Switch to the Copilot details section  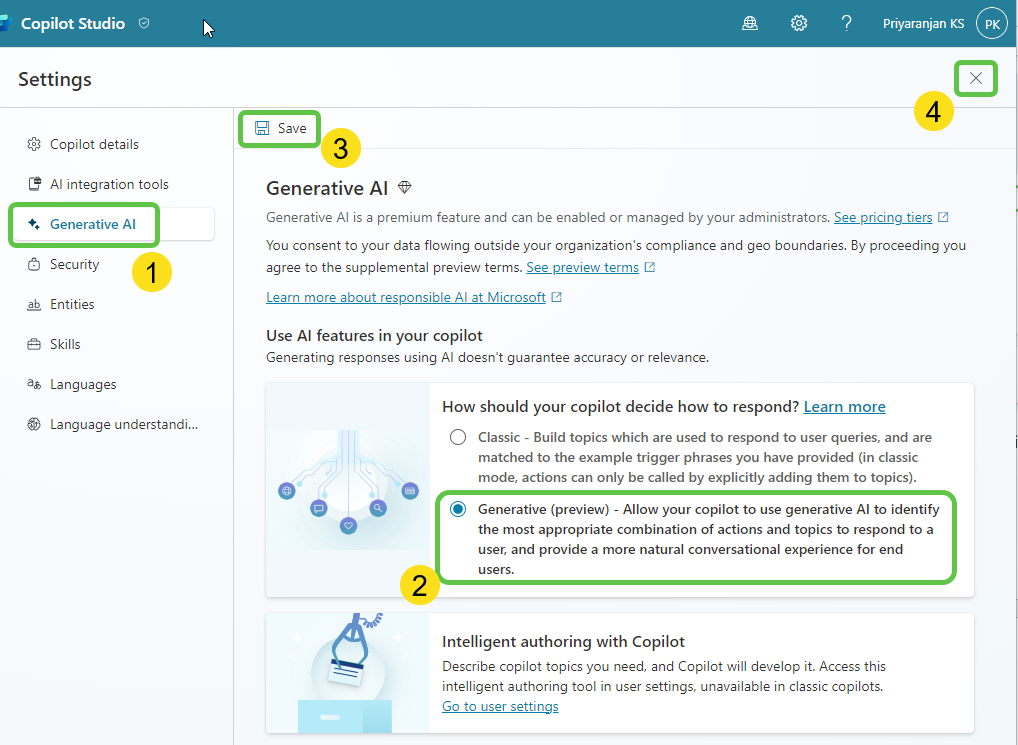[x=95, y=144]
